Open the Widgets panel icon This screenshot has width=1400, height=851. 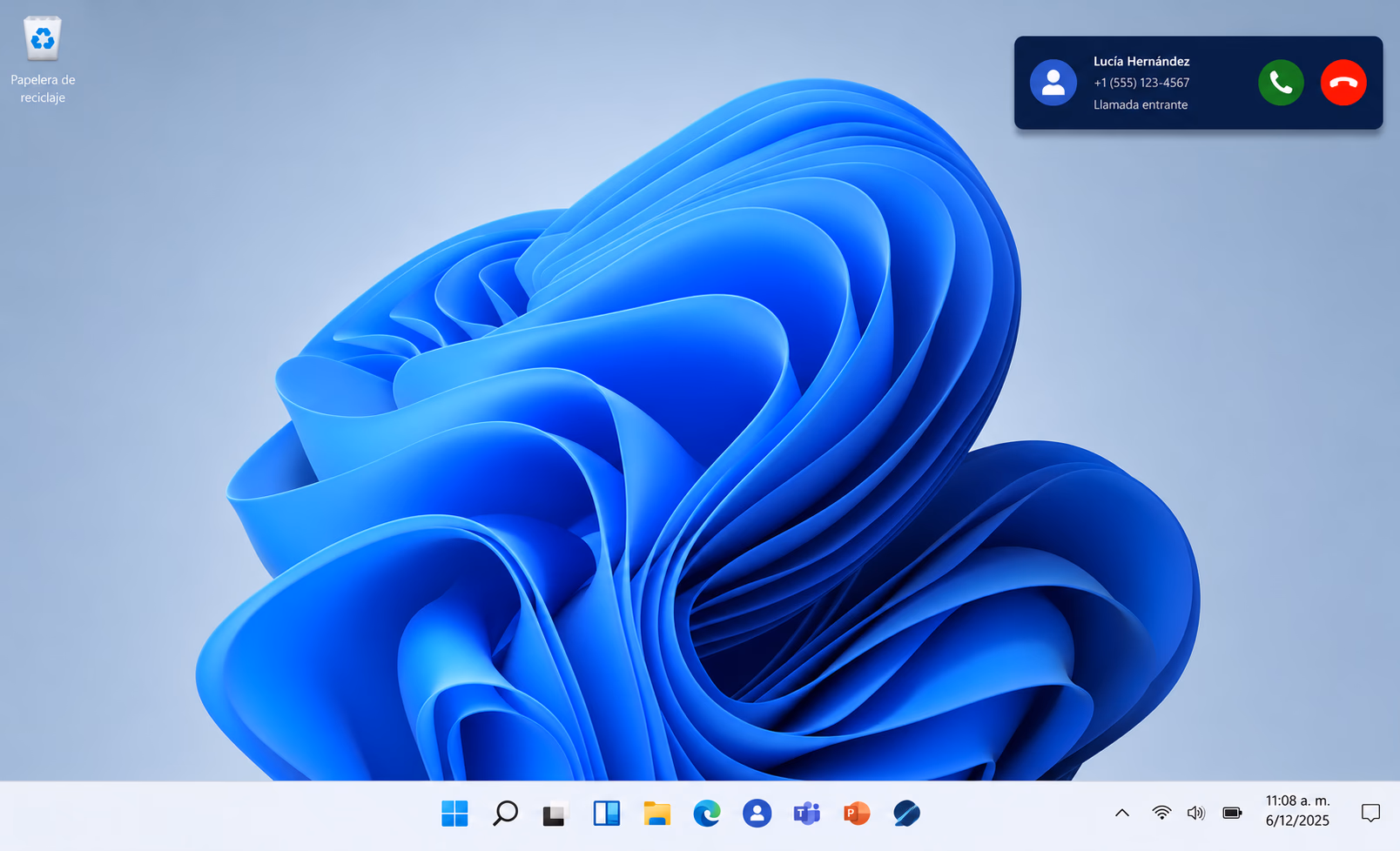pyautogui.click(x=606, y=814)
